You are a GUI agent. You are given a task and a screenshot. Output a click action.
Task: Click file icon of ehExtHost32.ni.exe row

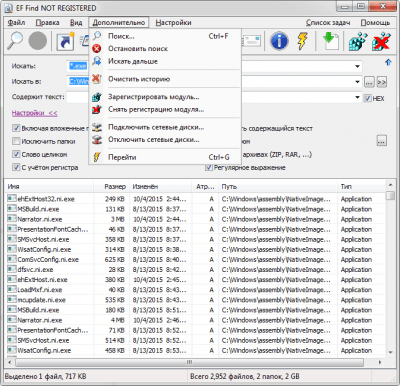pos(12,199)
